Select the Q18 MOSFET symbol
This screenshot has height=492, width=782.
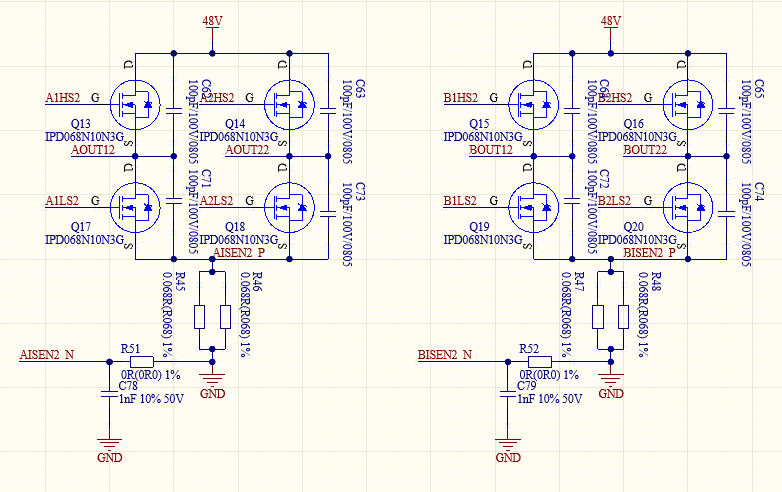(289, 207)
